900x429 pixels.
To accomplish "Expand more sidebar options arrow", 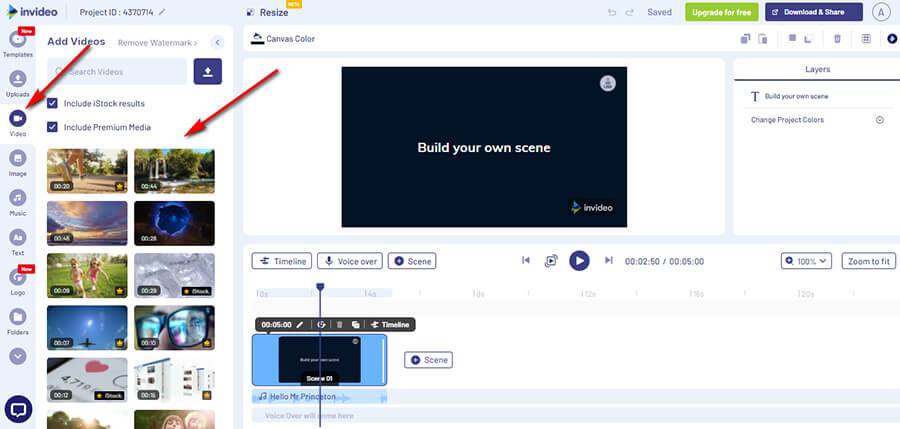I will pos(17,355).
